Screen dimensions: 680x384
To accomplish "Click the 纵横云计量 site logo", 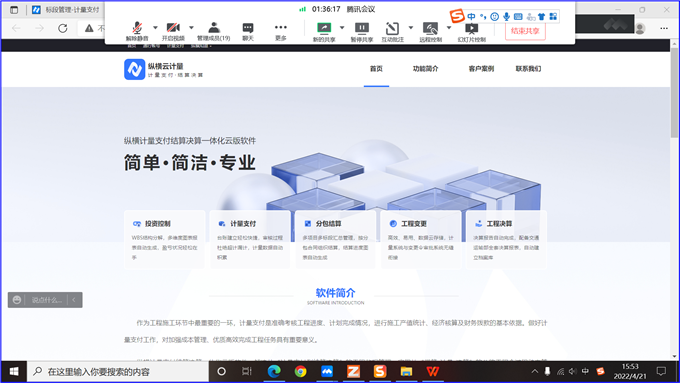I will point(163,69).
